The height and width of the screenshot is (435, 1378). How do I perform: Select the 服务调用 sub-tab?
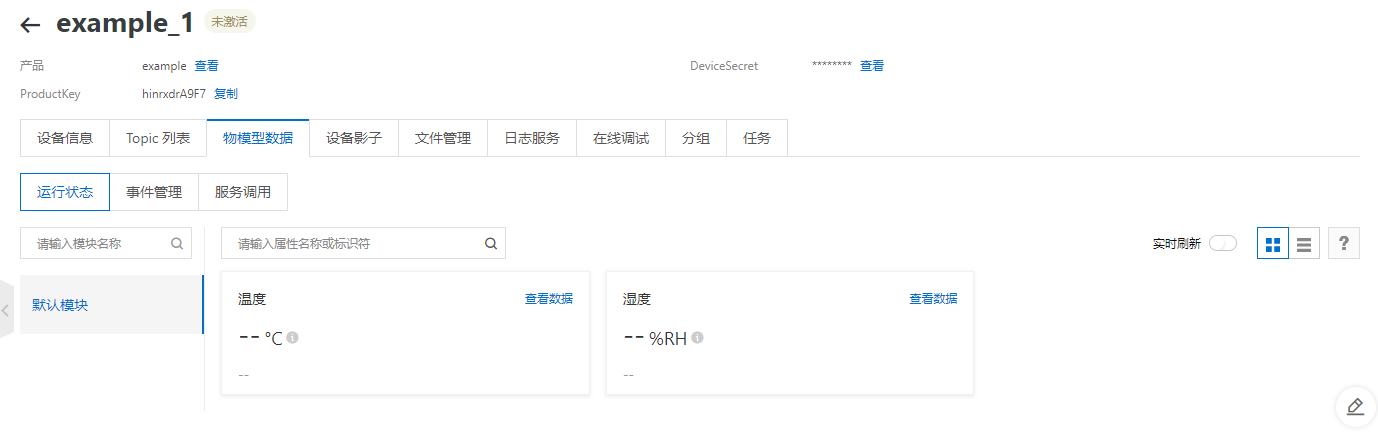tap(243, 192)
